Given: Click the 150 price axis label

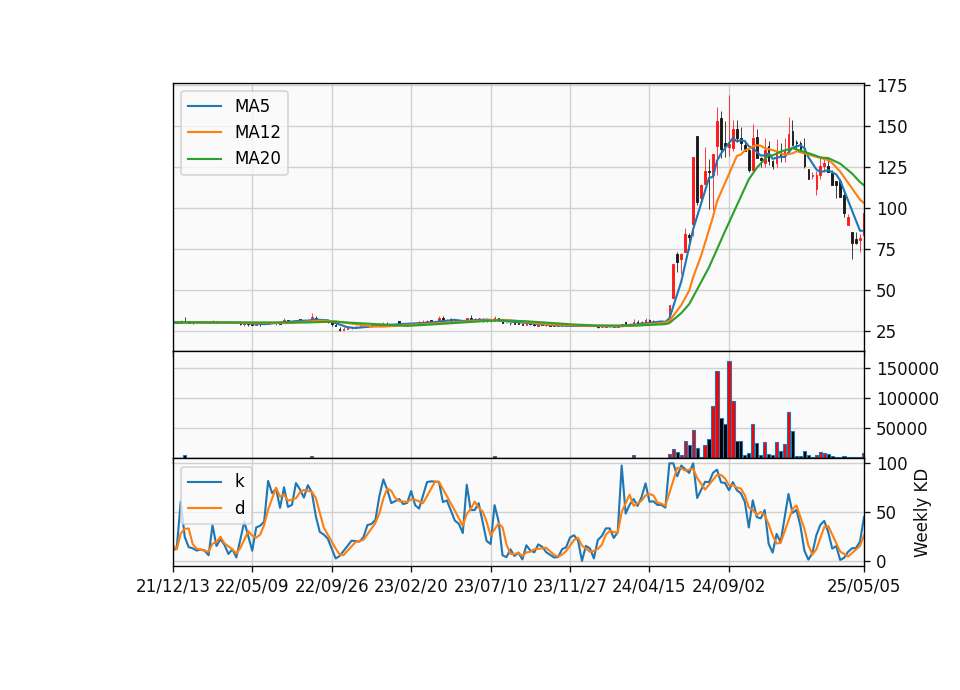Looking at the screenshot, I should 892,127.
